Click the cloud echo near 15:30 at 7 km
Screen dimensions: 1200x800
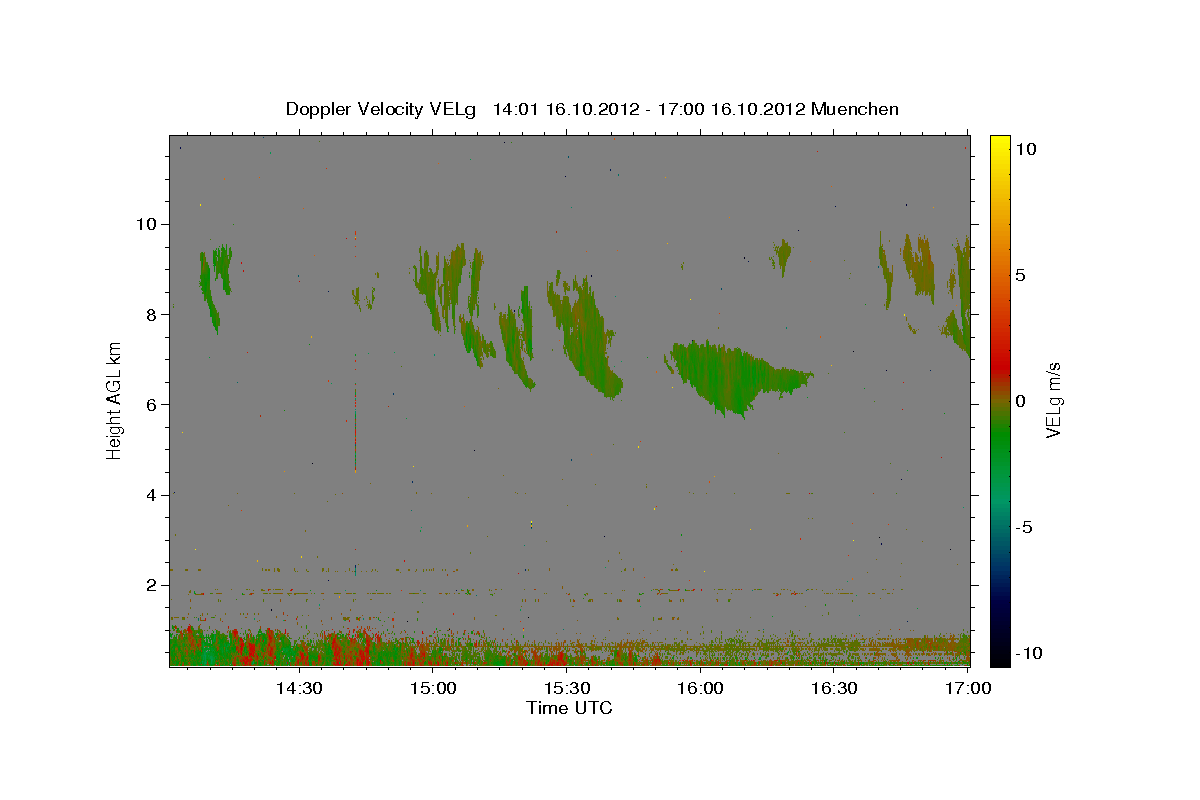[585, 340]
